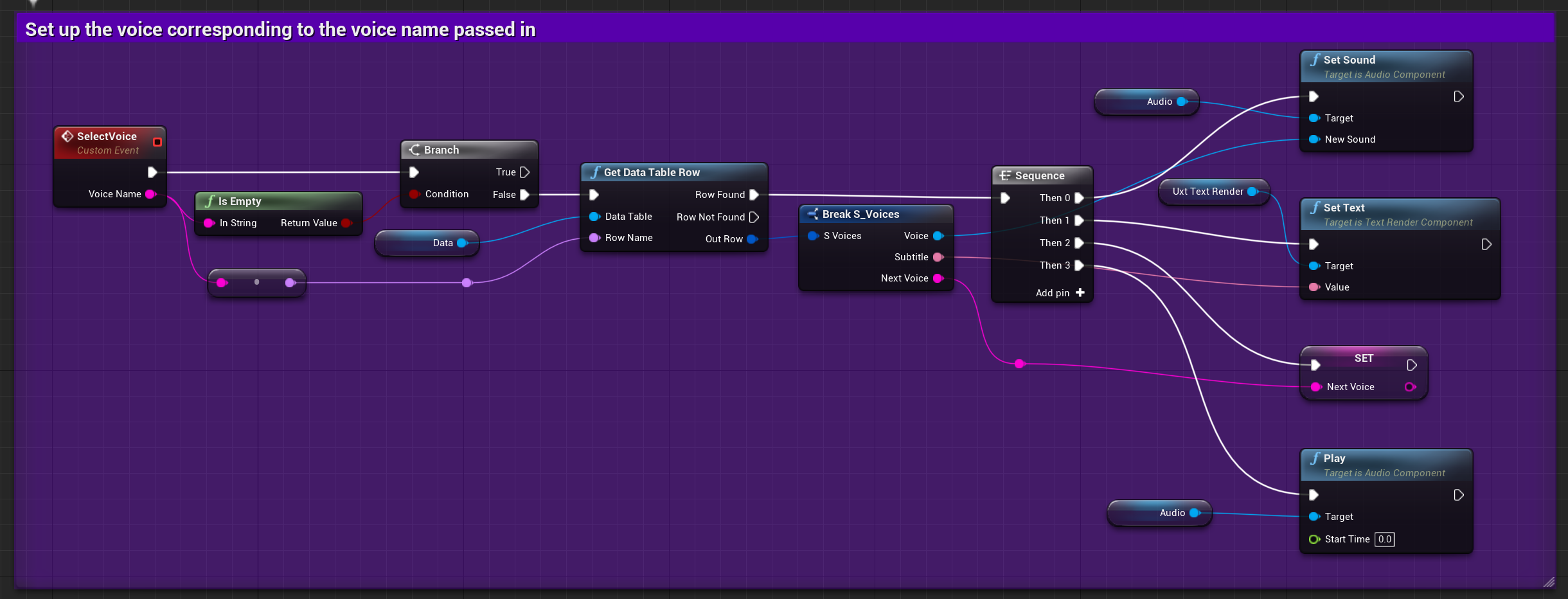Viewport: 1568px width, 599px height.
Task: Click the Row Not Found exec pin
Action: click(754, 217)
